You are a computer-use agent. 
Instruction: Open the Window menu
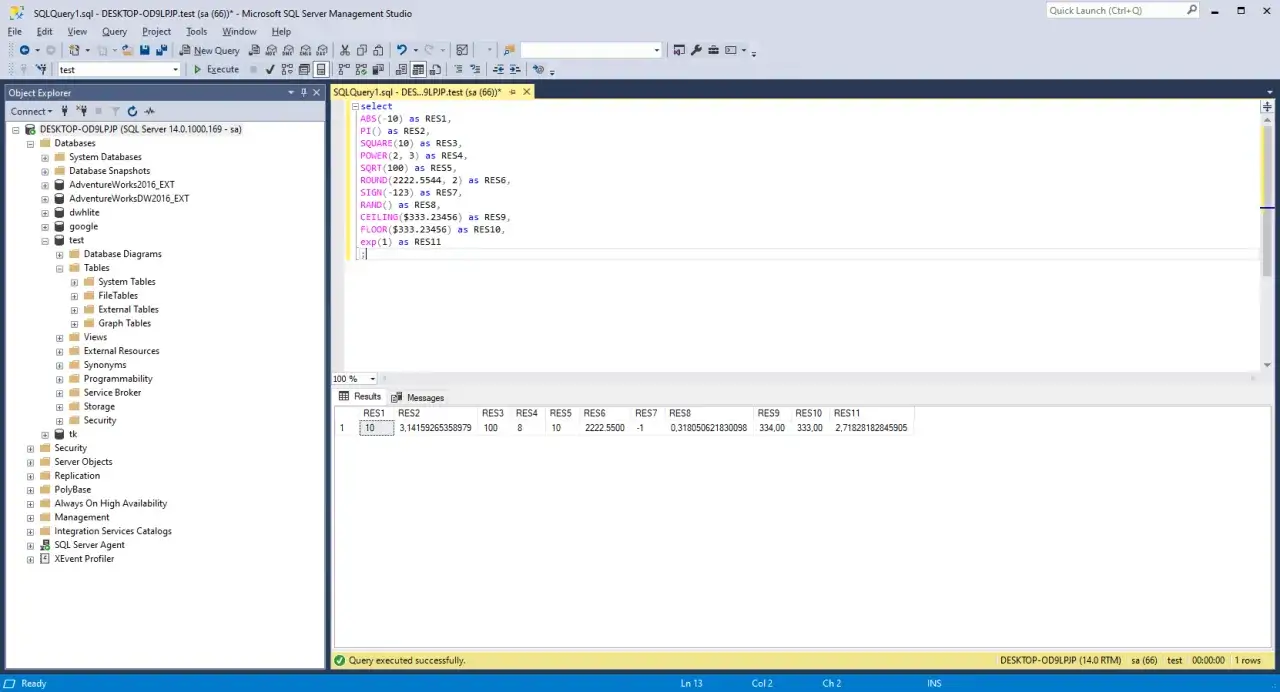coord(239,31)
